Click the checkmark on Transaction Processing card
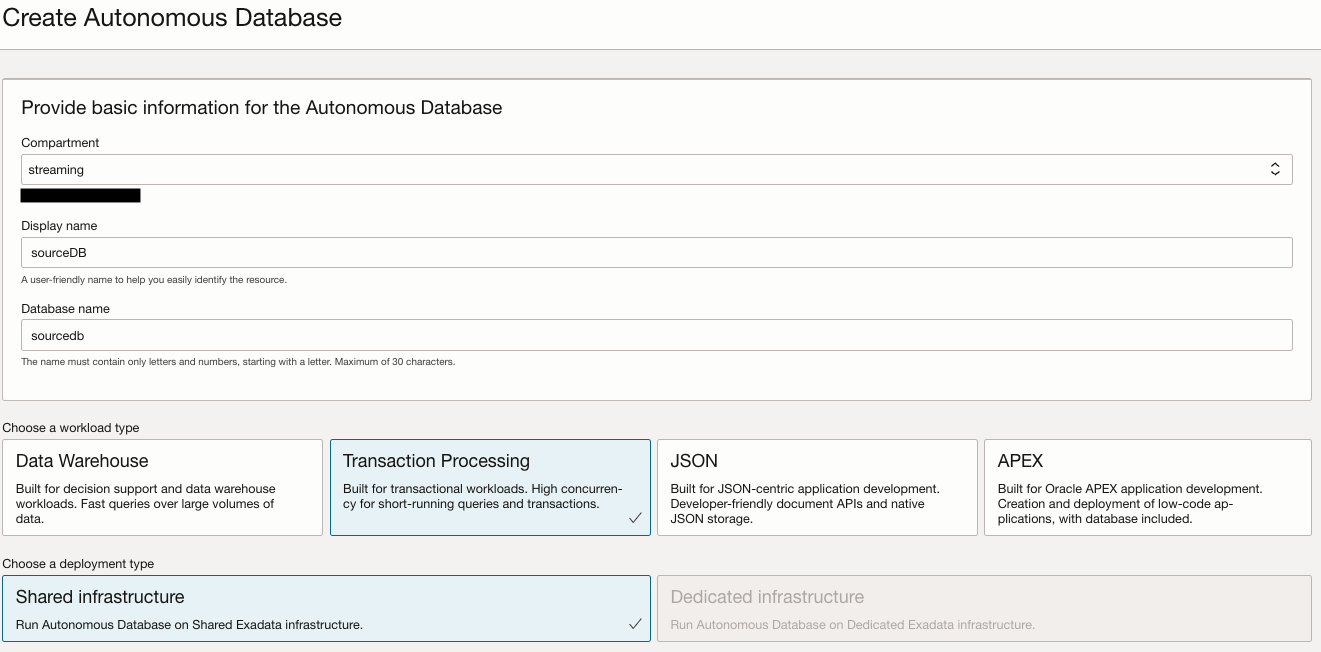This screenshot has height=652, width=1321. coord(635,518)
